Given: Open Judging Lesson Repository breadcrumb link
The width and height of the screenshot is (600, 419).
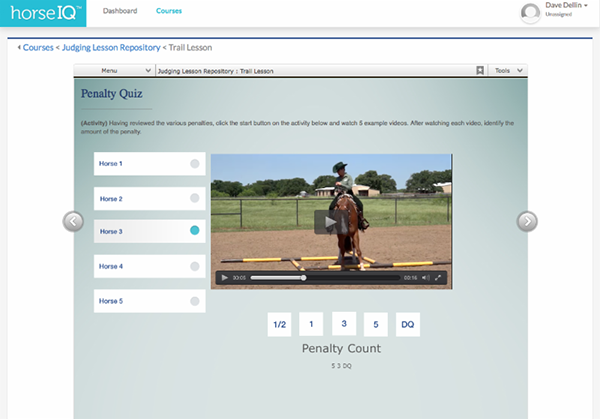Looking at the screenshot, I should 111,47.
